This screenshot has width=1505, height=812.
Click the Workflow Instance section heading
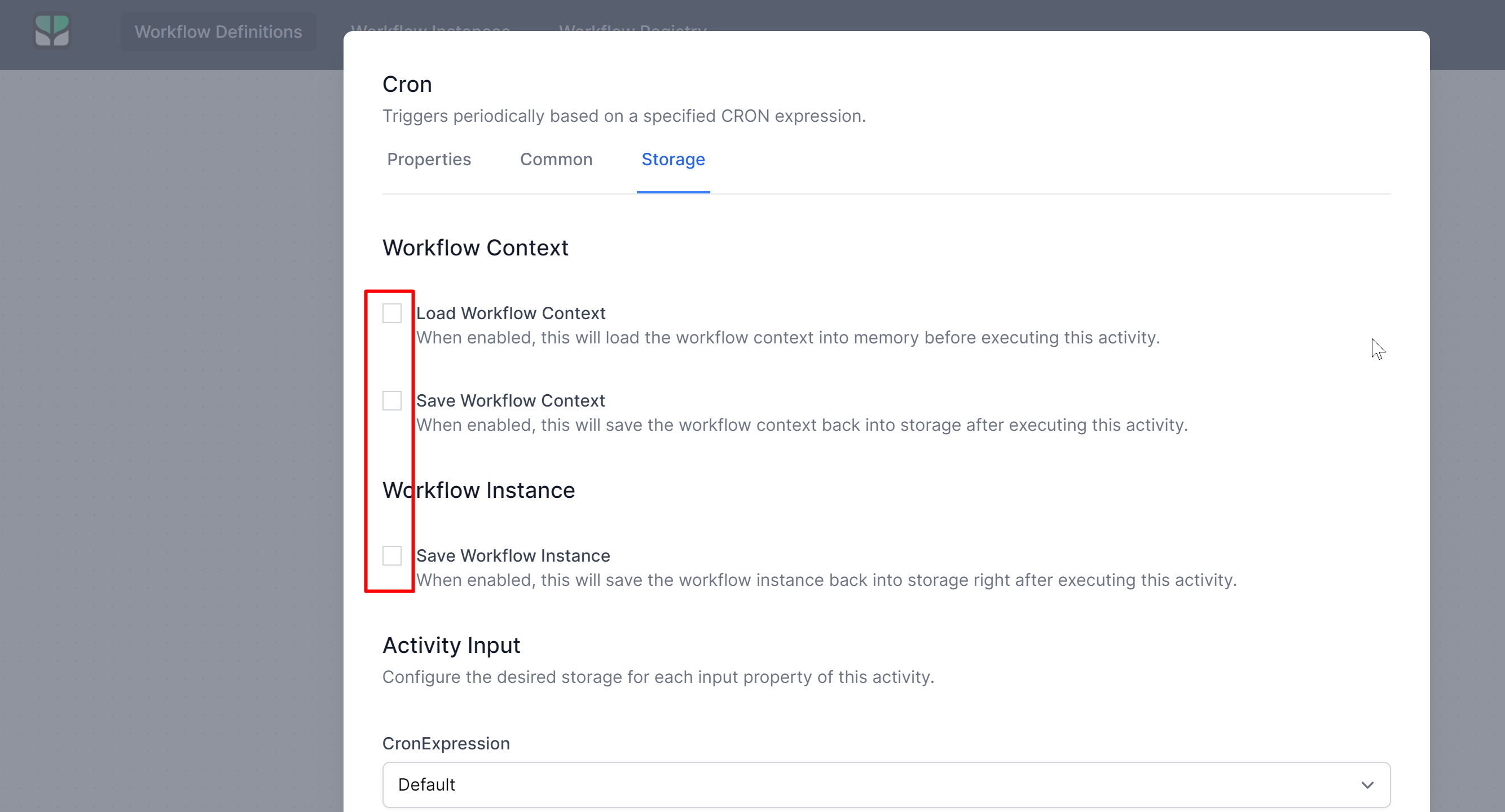point(478,490)
